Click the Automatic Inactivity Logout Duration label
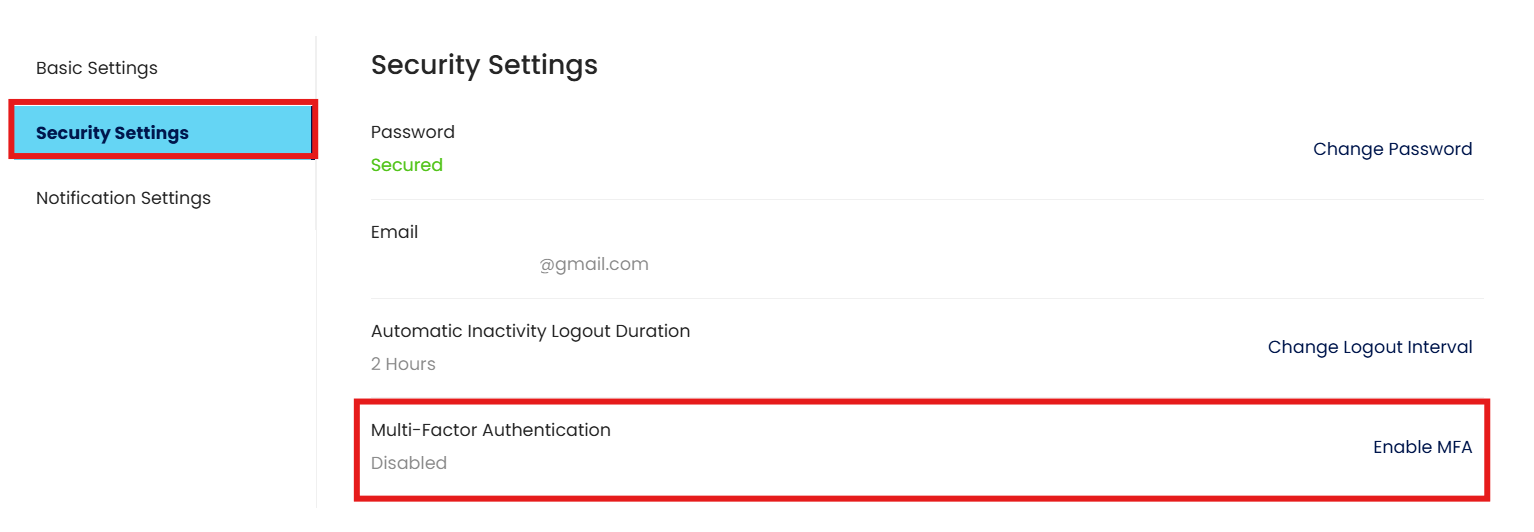 tap(530, 331)
